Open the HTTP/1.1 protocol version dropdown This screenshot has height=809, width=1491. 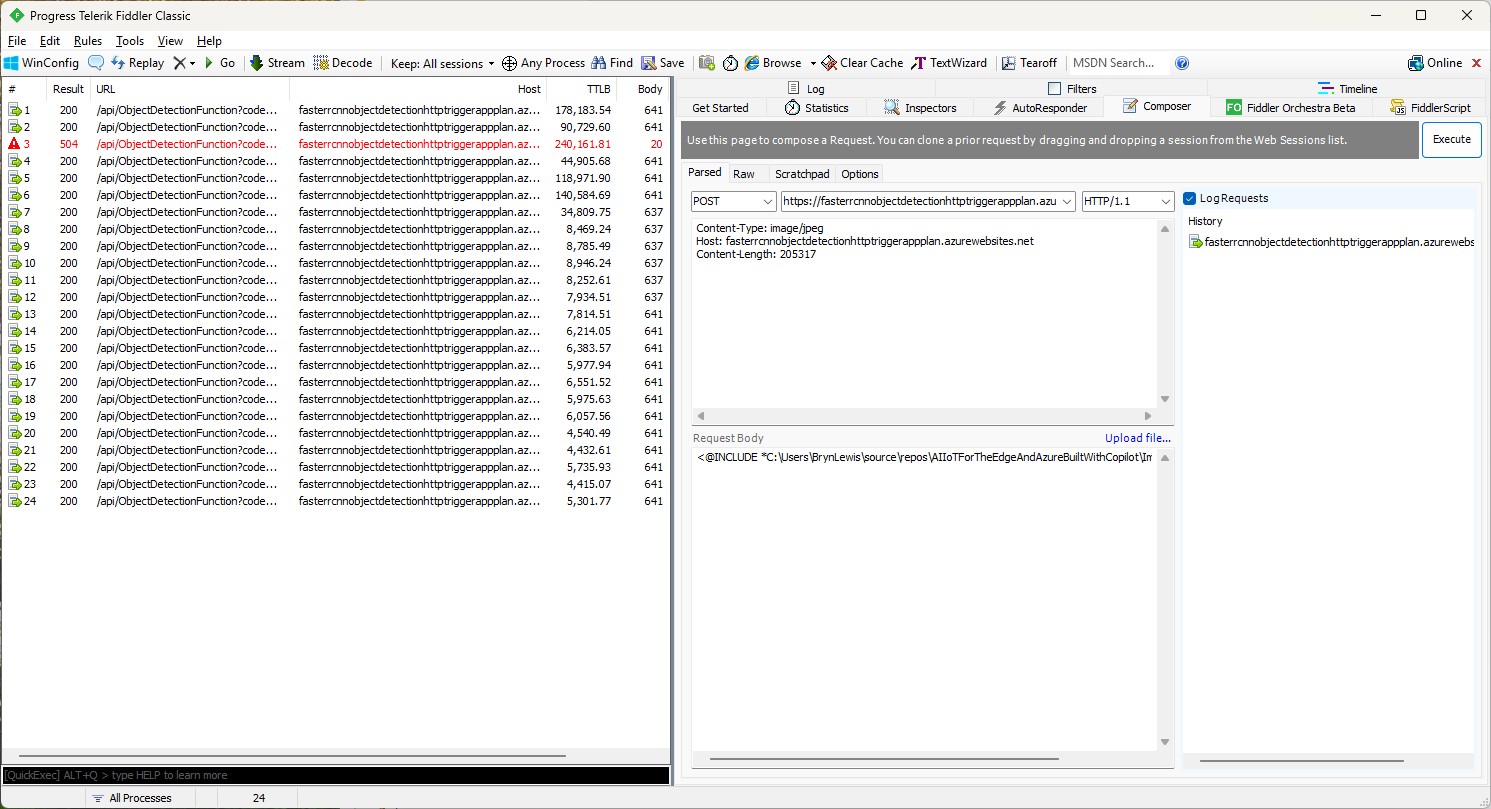coord(1127,201)
